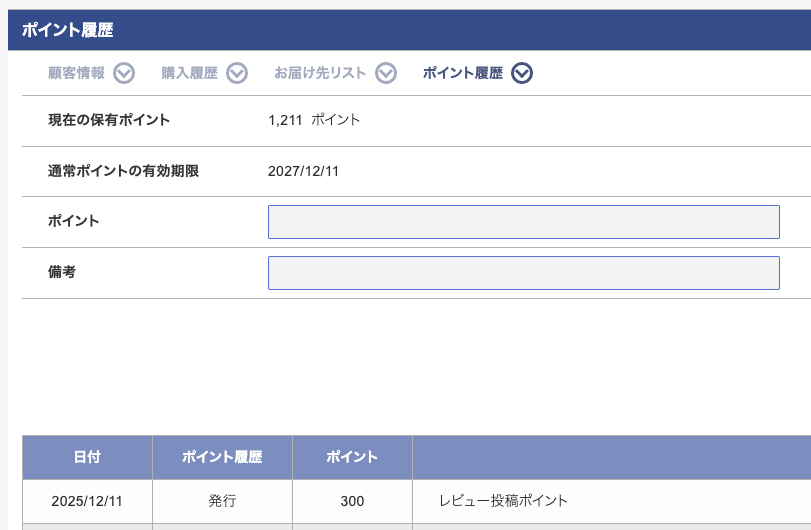Click the ポイント履歴 page header title
Screen dimensions: 811x530
(68, 30)
